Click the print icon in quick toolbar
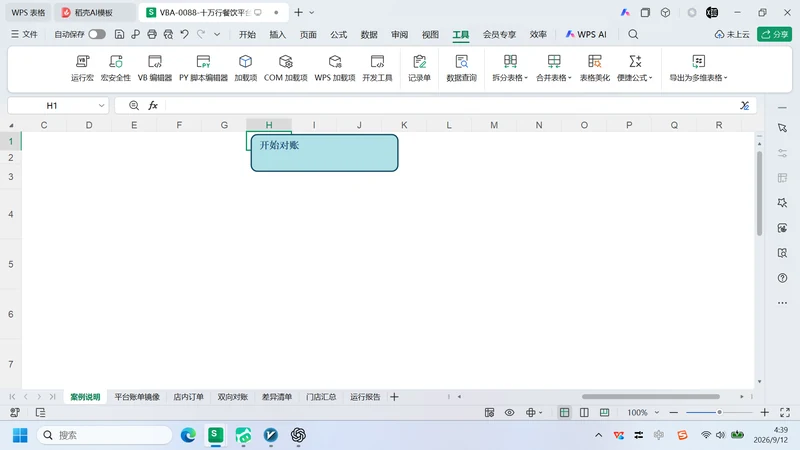Viewport: 800px width, 450px height. coord(152,34)
